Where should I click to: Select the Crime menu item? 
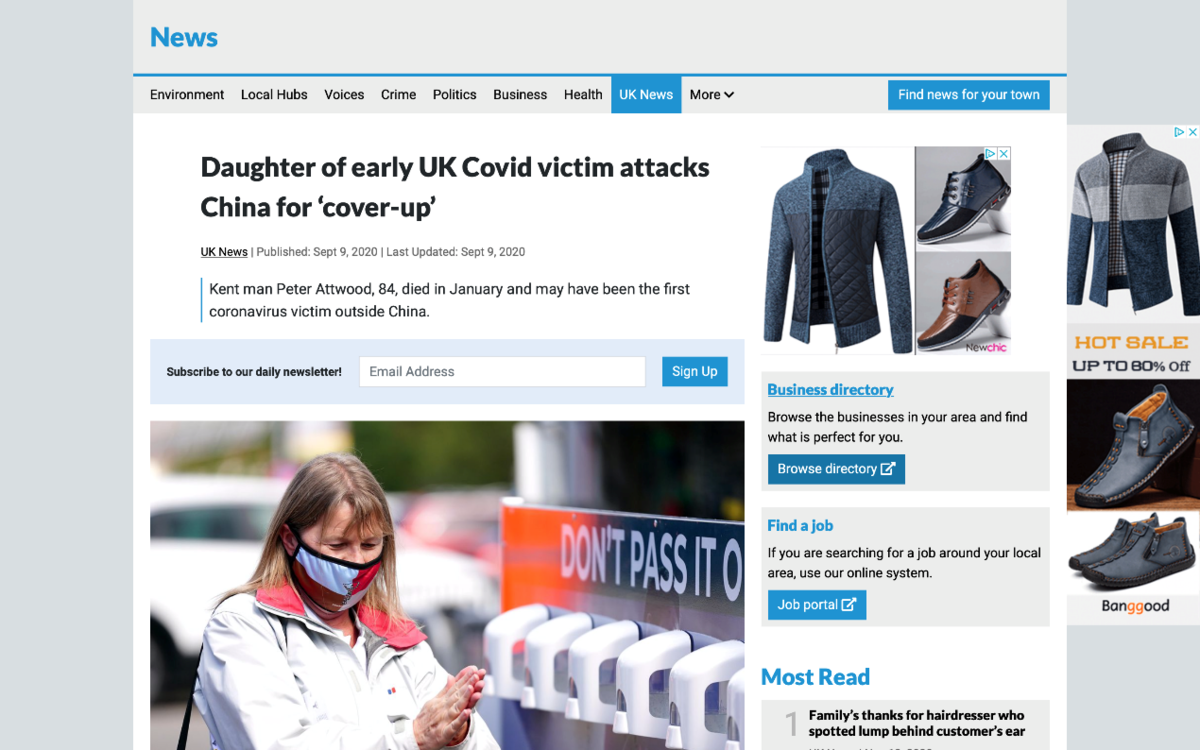click(398, 95)
